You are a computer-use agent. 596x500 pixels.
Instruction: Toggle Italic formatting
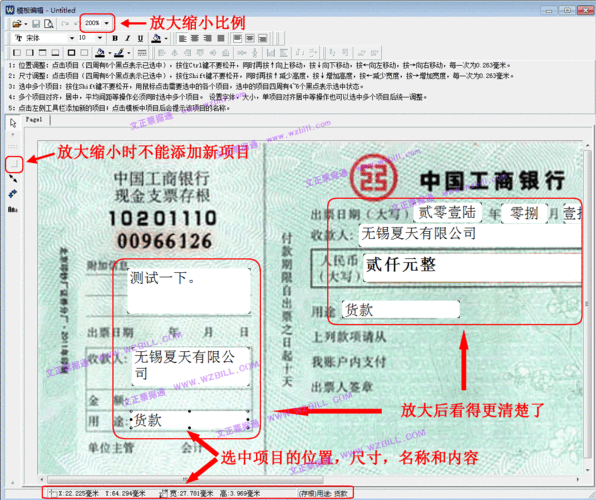[x=128, y=38]
